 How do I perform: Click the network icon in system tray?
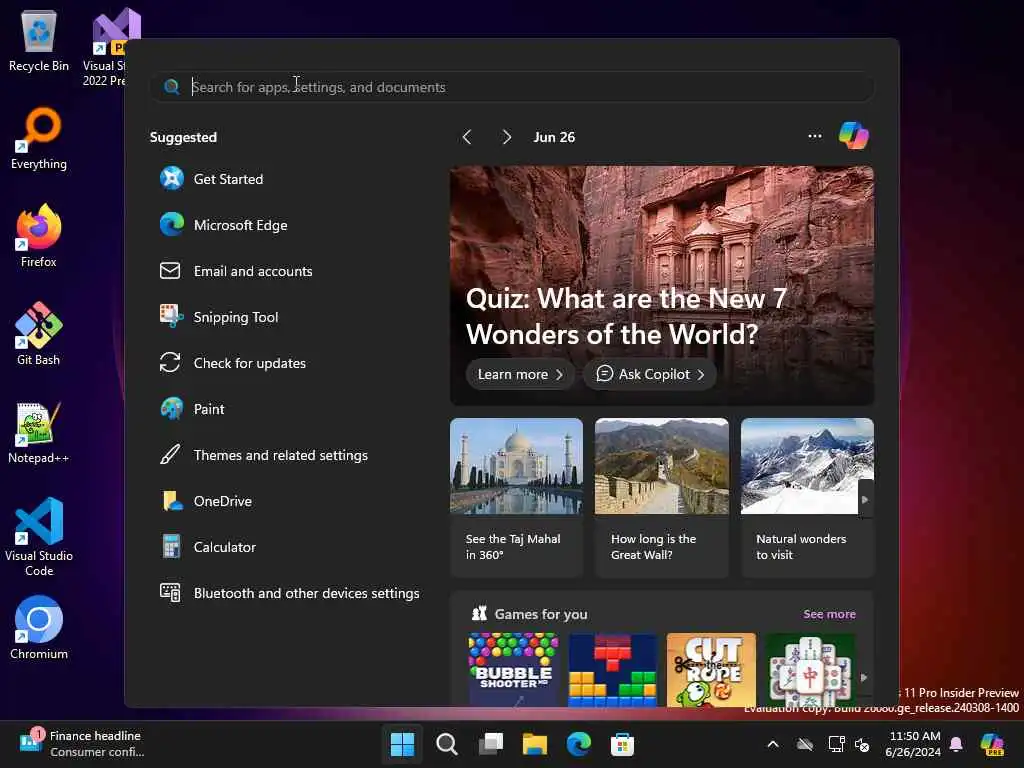click(x=837, y=744)
